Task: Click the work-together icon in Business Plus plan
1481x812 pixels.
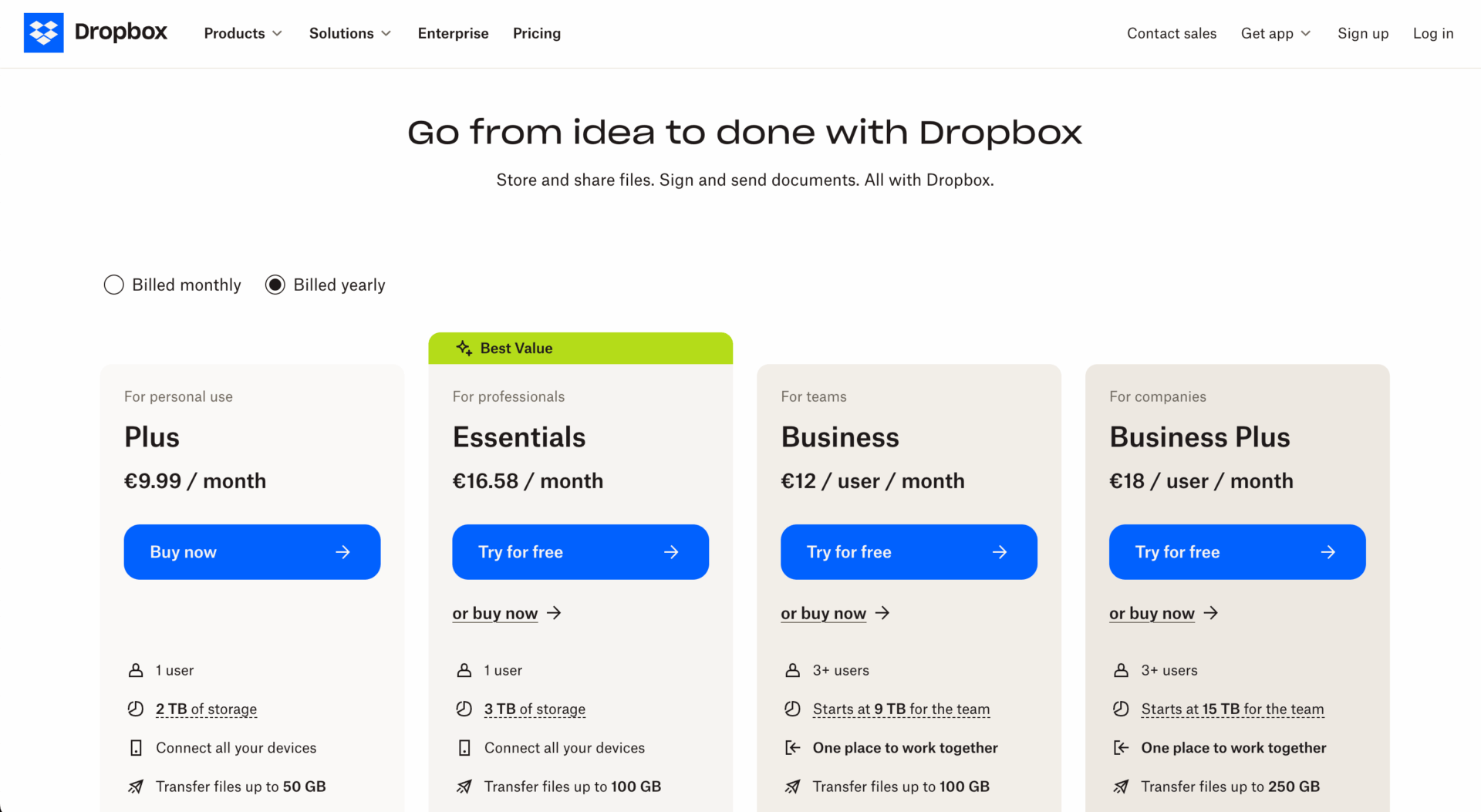Action: coord(1122,748)
